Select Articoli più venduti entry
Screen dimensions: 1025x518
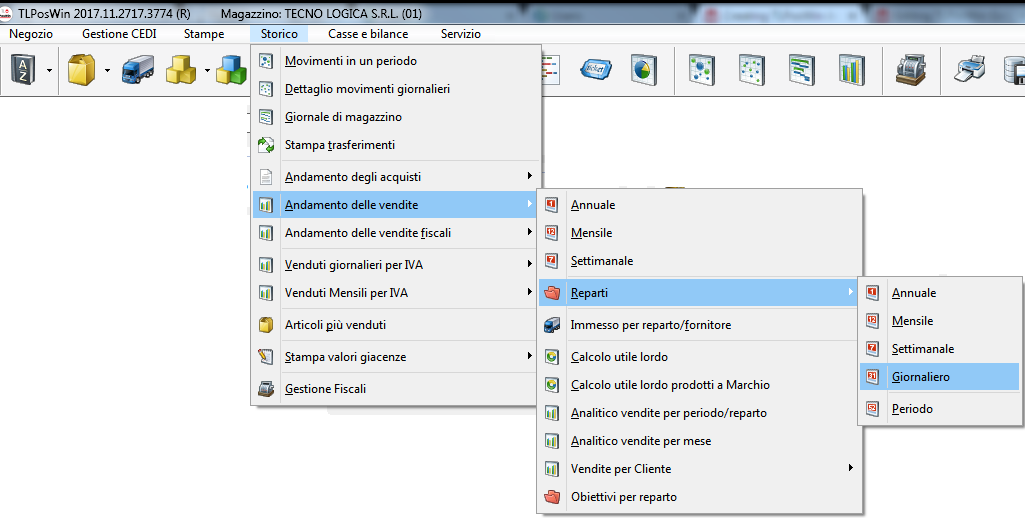click(x=335, y=325)
